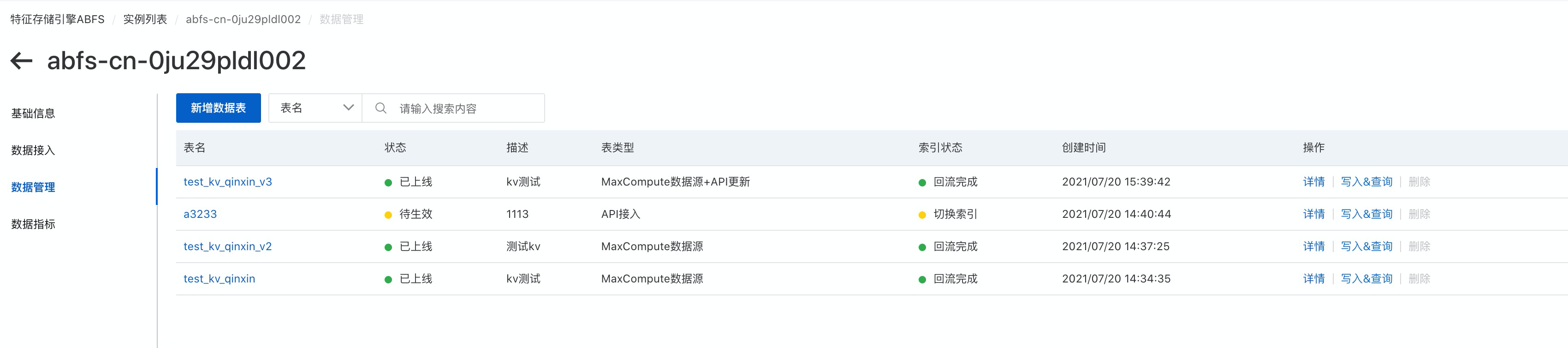Click the search magnifier icon
The image size is (1568, 348).
[380, 108]
